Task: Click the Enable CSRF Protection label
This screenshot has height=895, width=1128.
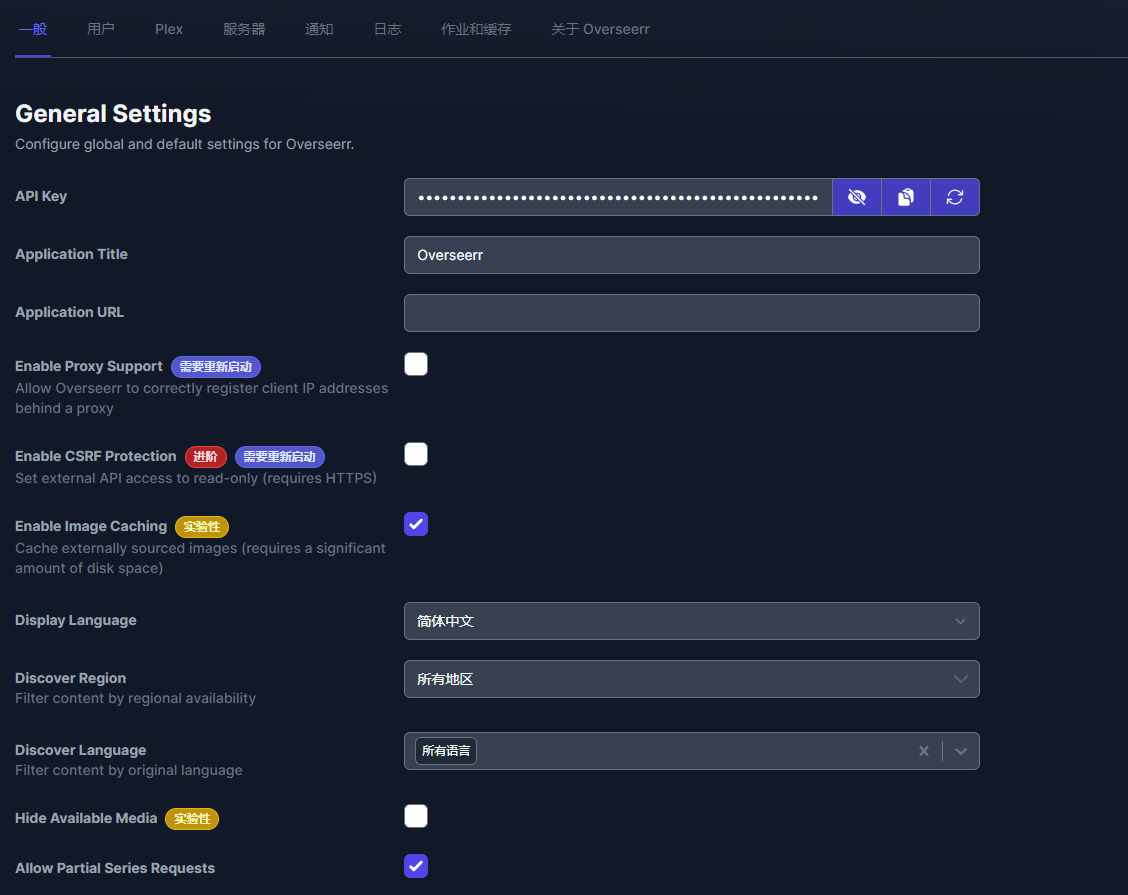Action: point(96,456)
